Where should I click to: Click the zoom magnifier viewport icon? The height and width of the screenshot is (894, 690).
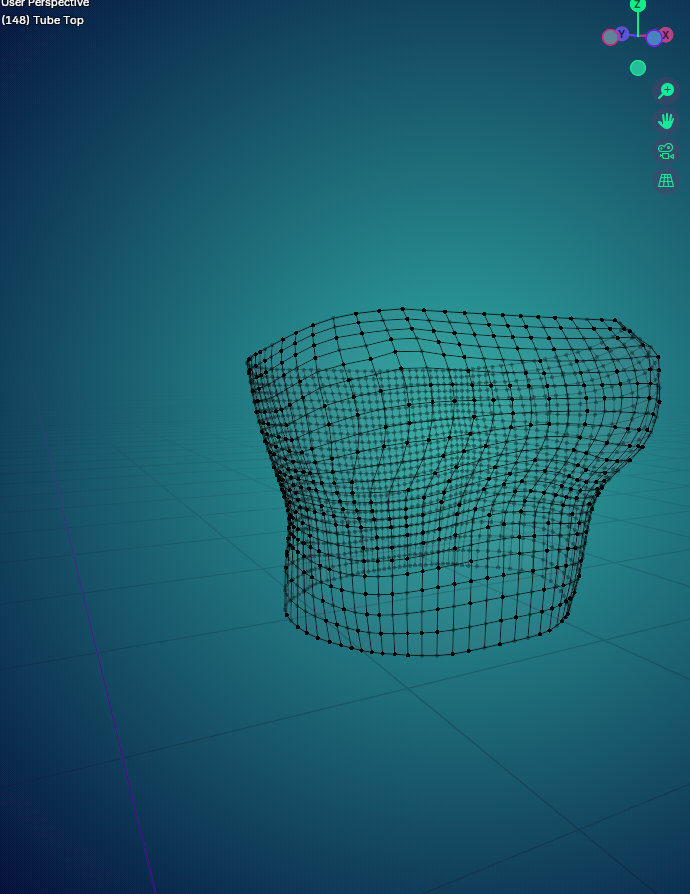tap(665, 91)
